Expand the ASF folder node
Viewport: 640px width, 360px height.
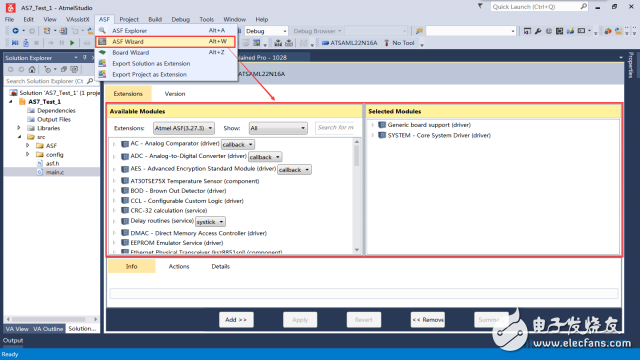point(28,145)
